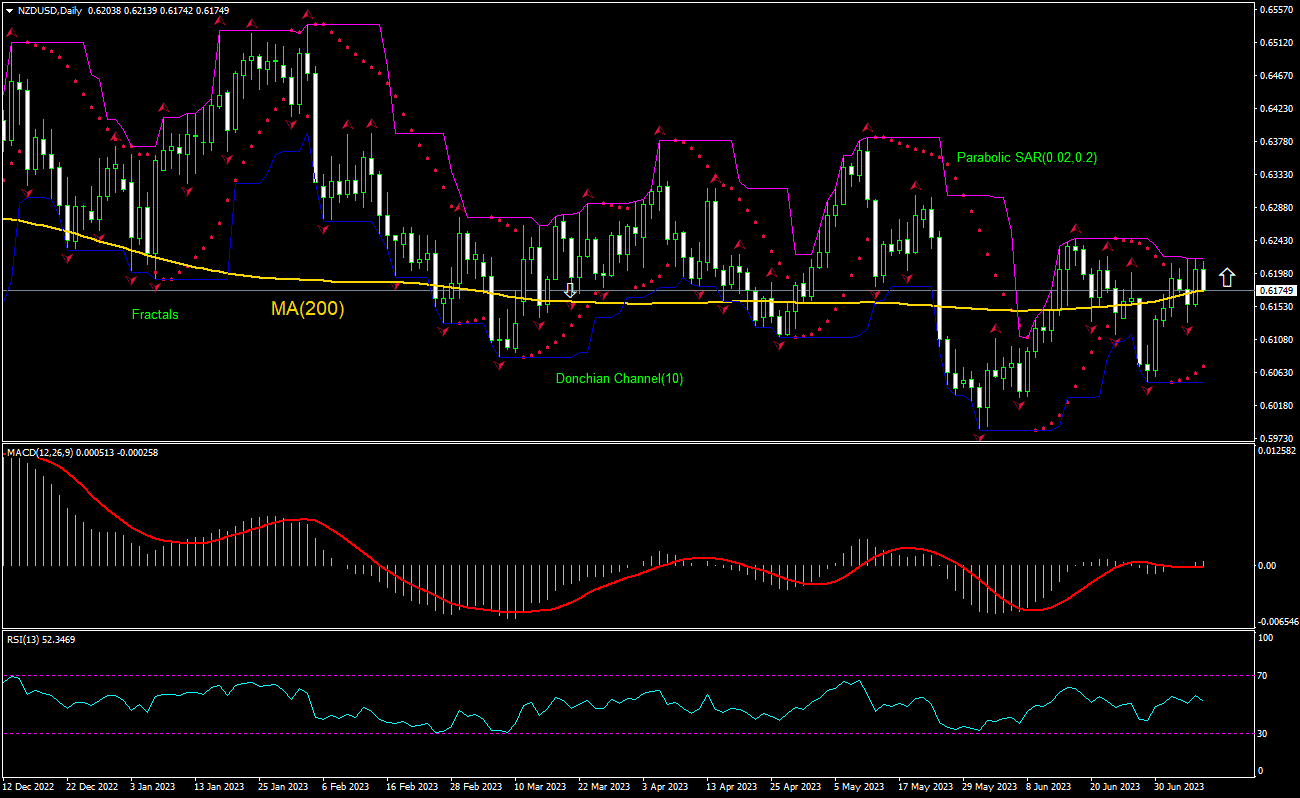Click the white up arrow beside the latest candle

pos(1227,277)
